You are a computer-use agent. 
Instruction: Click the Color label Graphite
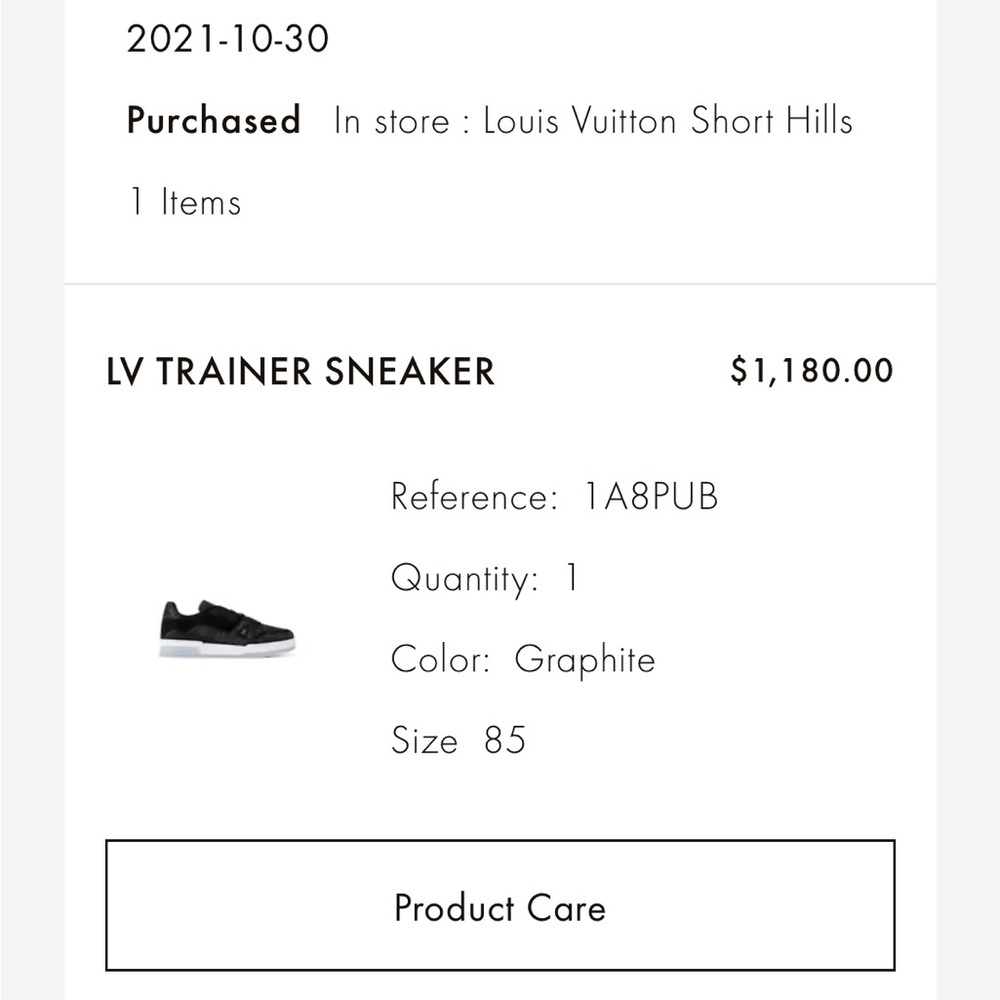coord(583,659)
